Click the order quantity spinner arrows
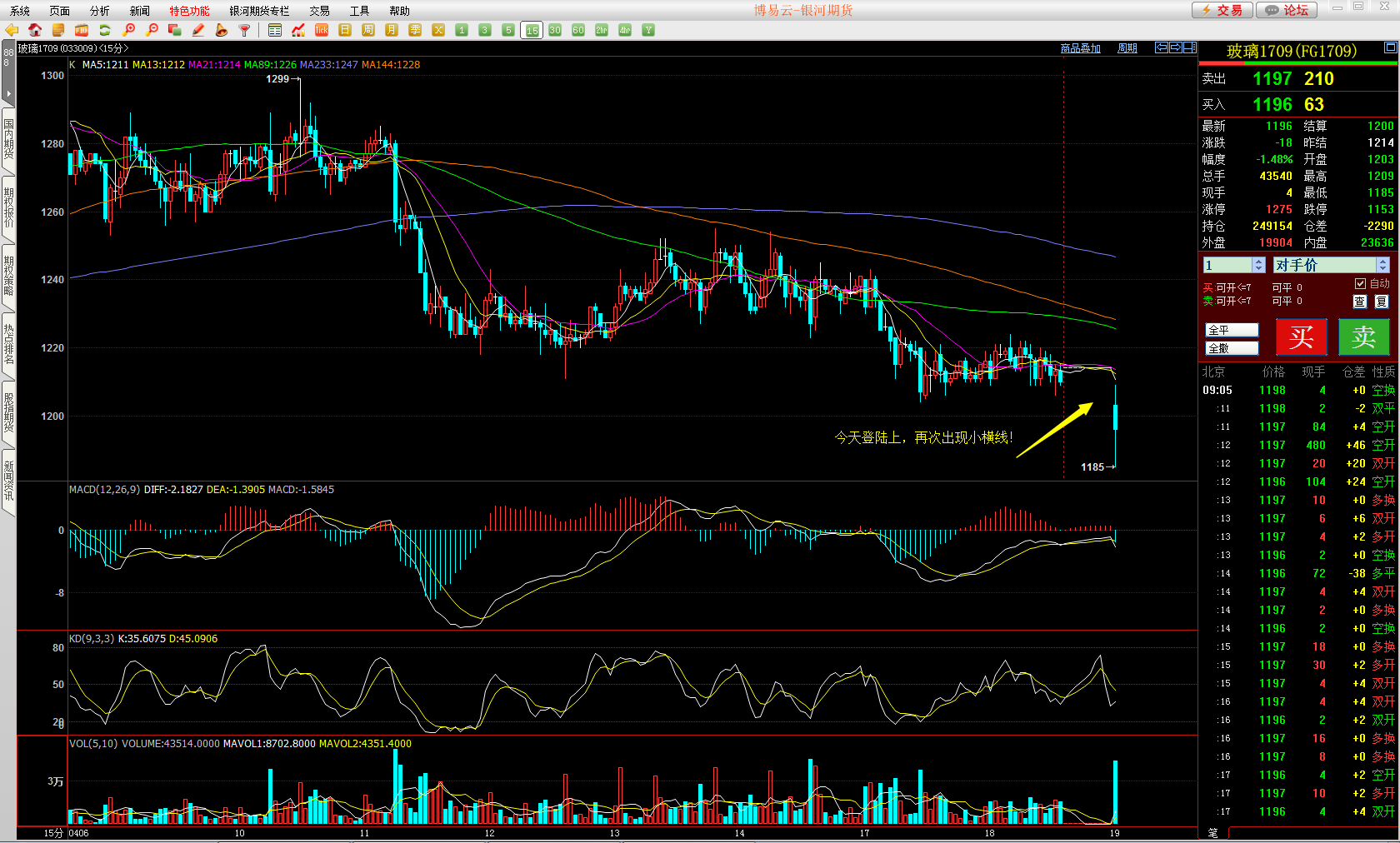This screenshot has height=843, width=1400. click(x=1258, y=265)
